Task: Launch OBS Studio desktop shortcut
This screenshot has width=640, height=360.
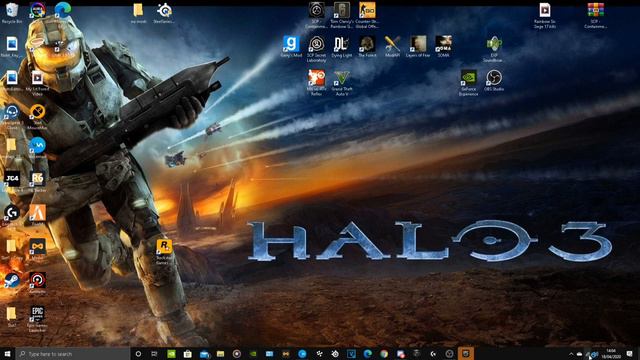Action: (494, 80)
